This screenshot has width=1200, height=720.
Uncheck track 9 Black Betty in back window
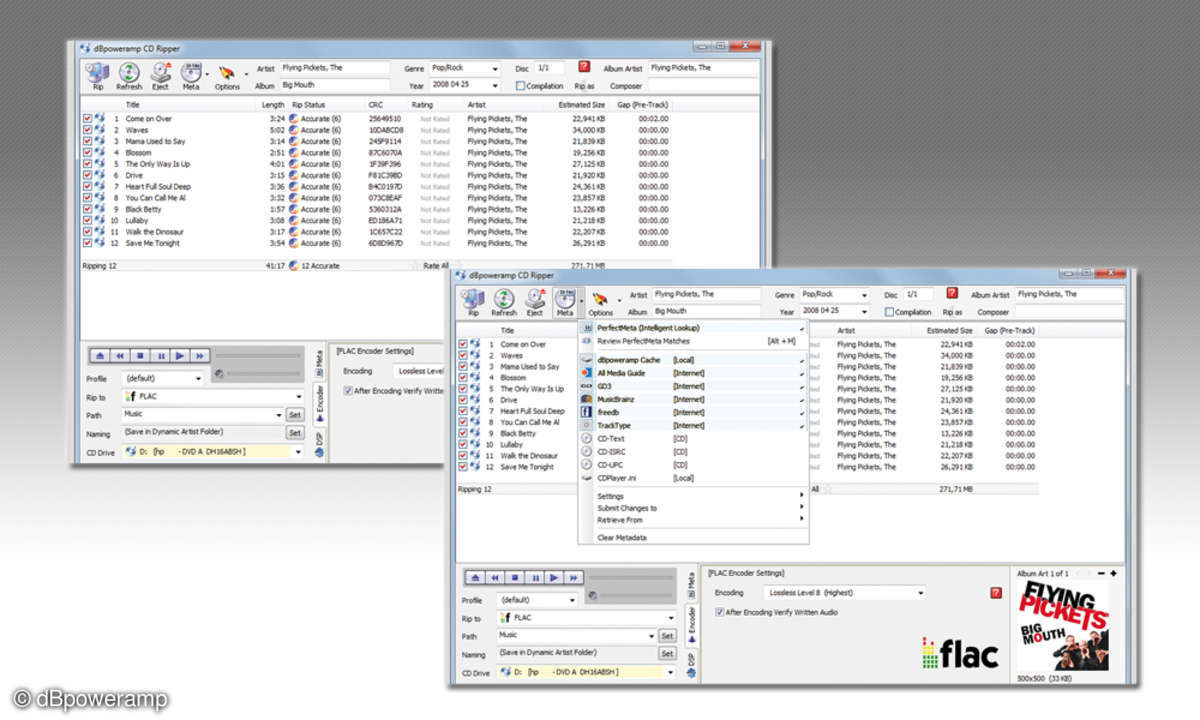[88, 209]
